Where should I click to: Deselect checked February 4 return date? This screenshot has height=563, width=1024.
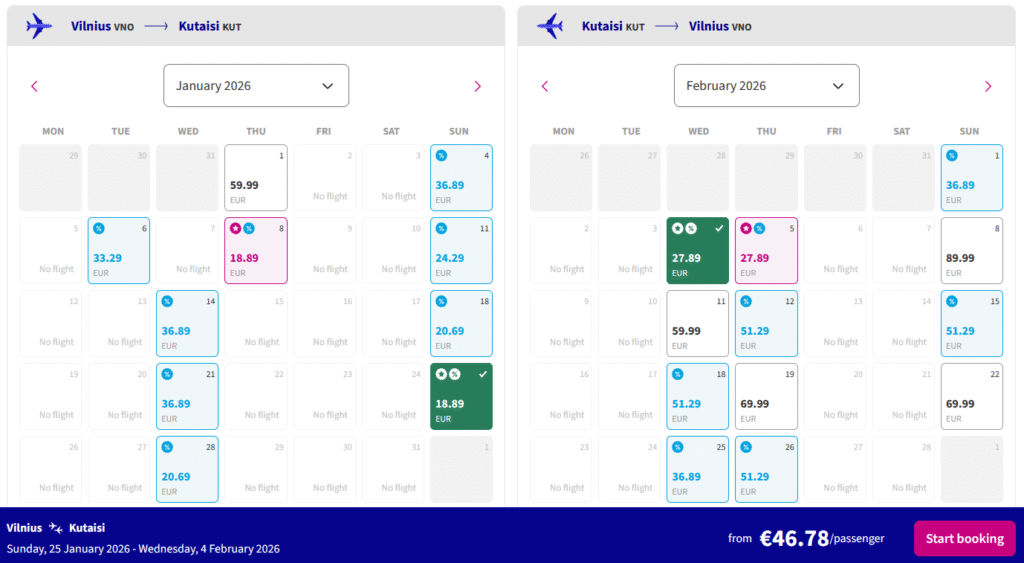click(698, 250)
